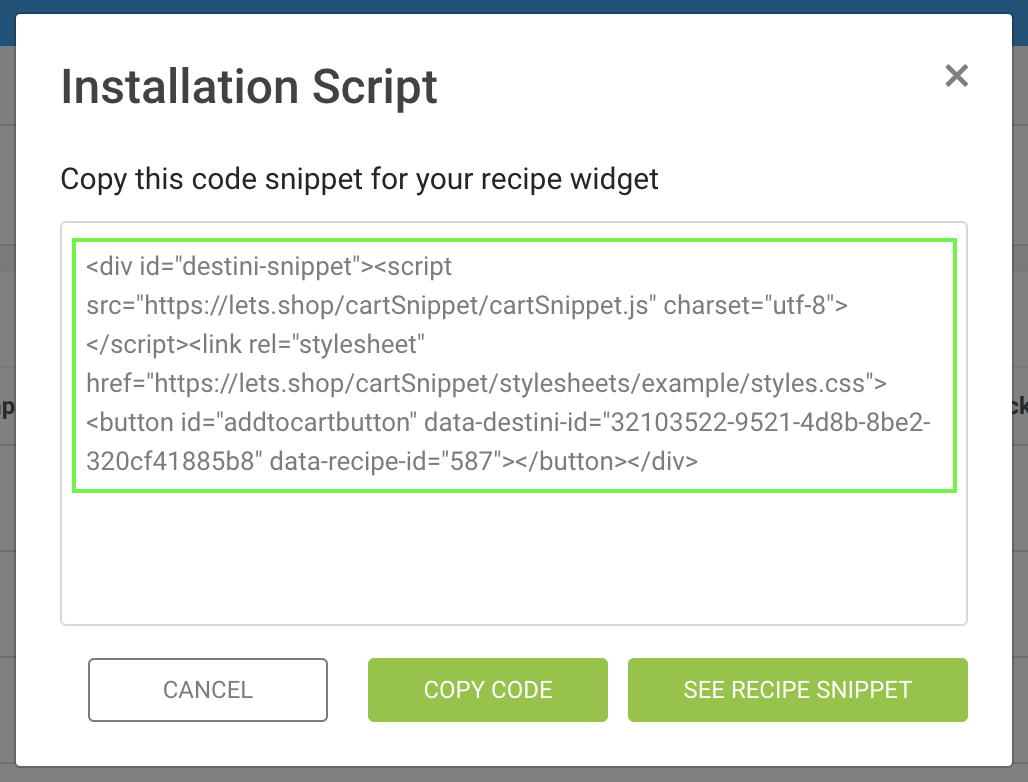Click the CANCEL button
The width and height of the screenshot is (1028, 782).
tap(207, 690)
